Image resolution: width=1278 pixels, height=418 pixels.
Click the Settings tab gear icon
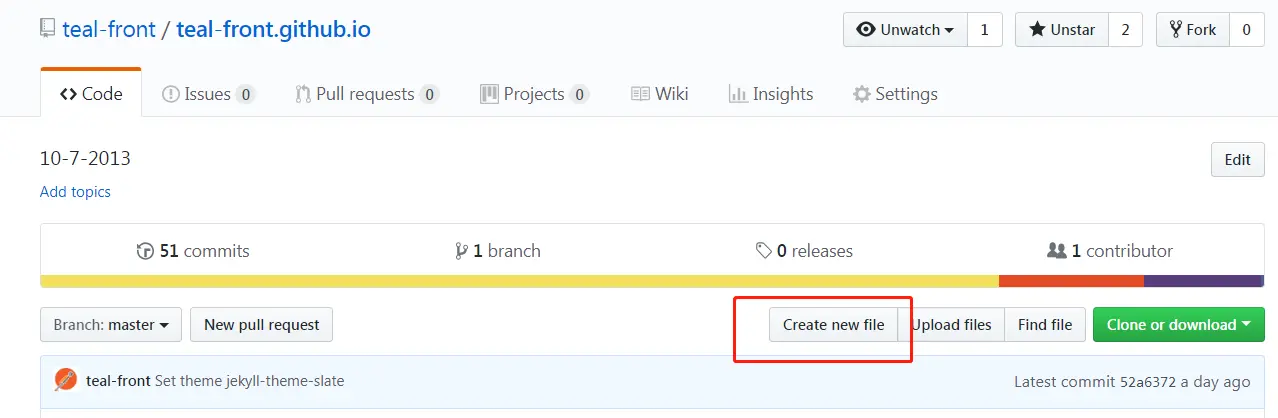pyautogui.click(x=861, y=94)
